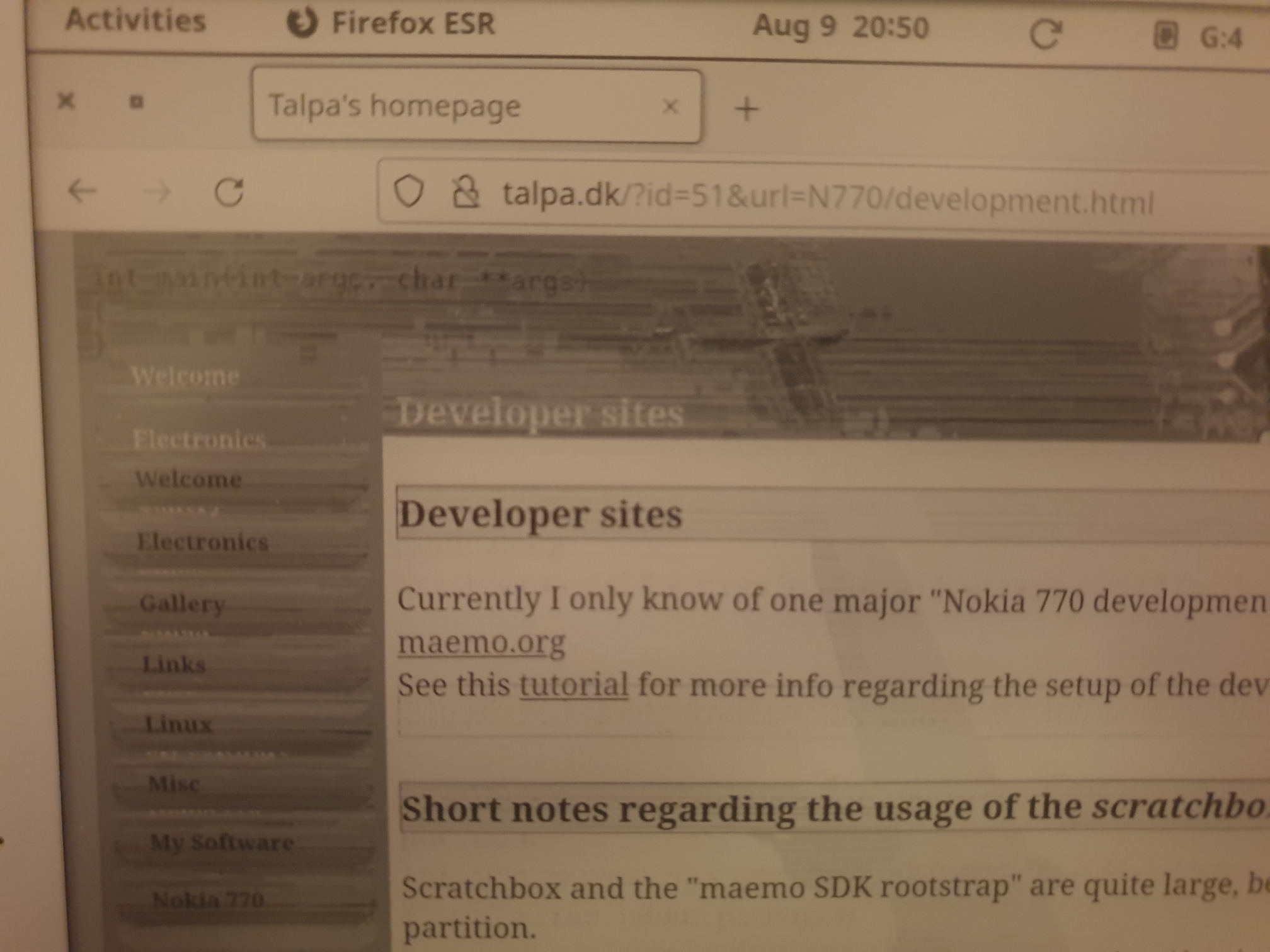Open a new tab with plus button
1270x952 pixels.
pyautogui.click(x=747, y=109)
